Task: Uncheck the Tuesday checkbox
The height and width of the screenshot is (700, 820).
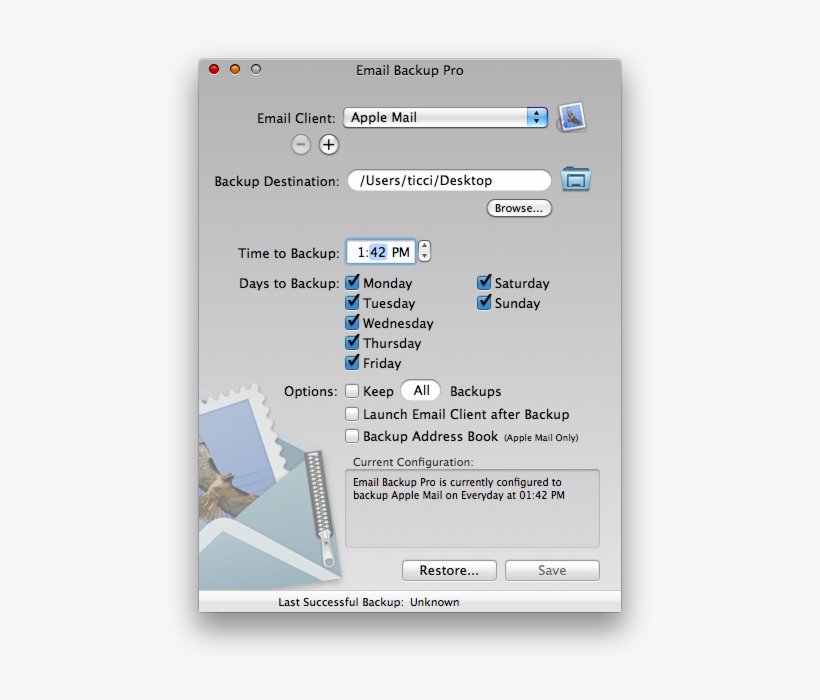Action: coord(352,303)
